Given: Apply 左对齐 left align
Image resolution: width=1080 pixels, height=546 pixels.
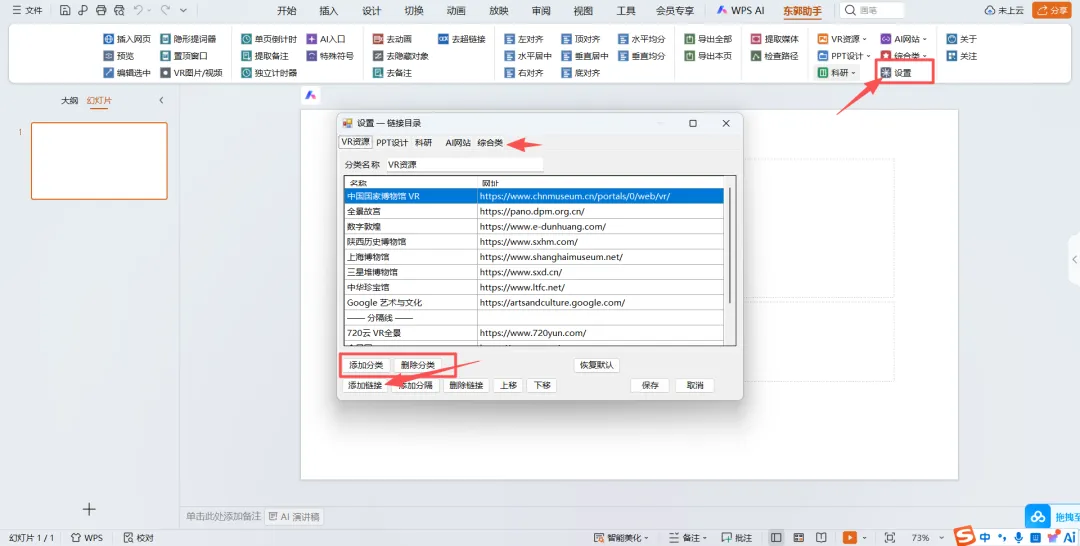Looking at the screenshot, I should click(524, 39).
